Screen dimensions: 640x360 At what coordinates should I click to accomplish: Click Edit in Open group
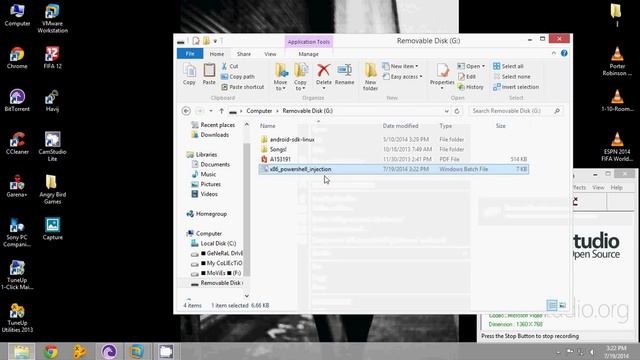[467, 77]
